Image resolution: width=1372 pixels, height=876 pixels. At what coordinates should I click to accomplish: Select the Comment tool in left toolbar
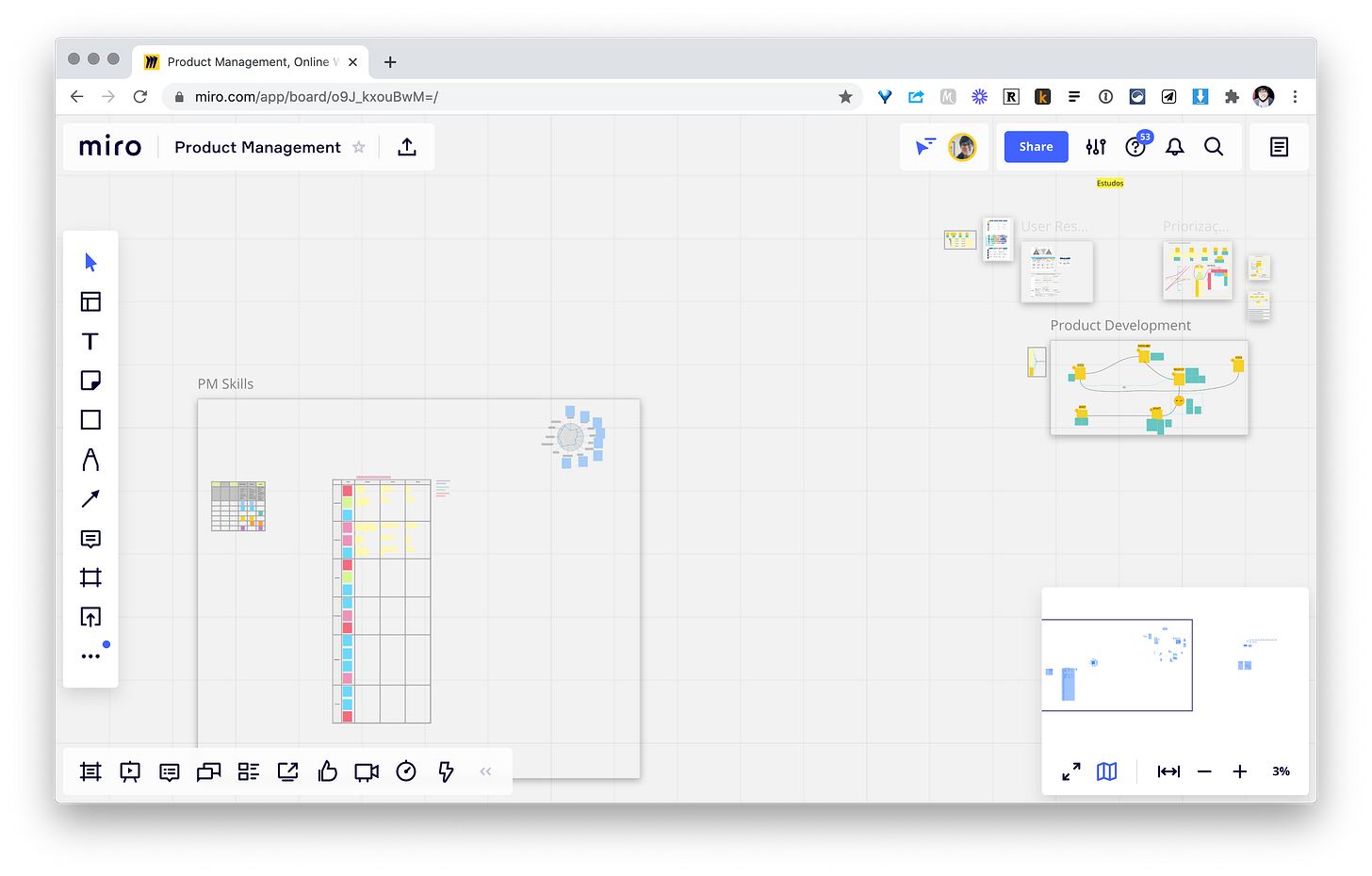coord(90,539)
